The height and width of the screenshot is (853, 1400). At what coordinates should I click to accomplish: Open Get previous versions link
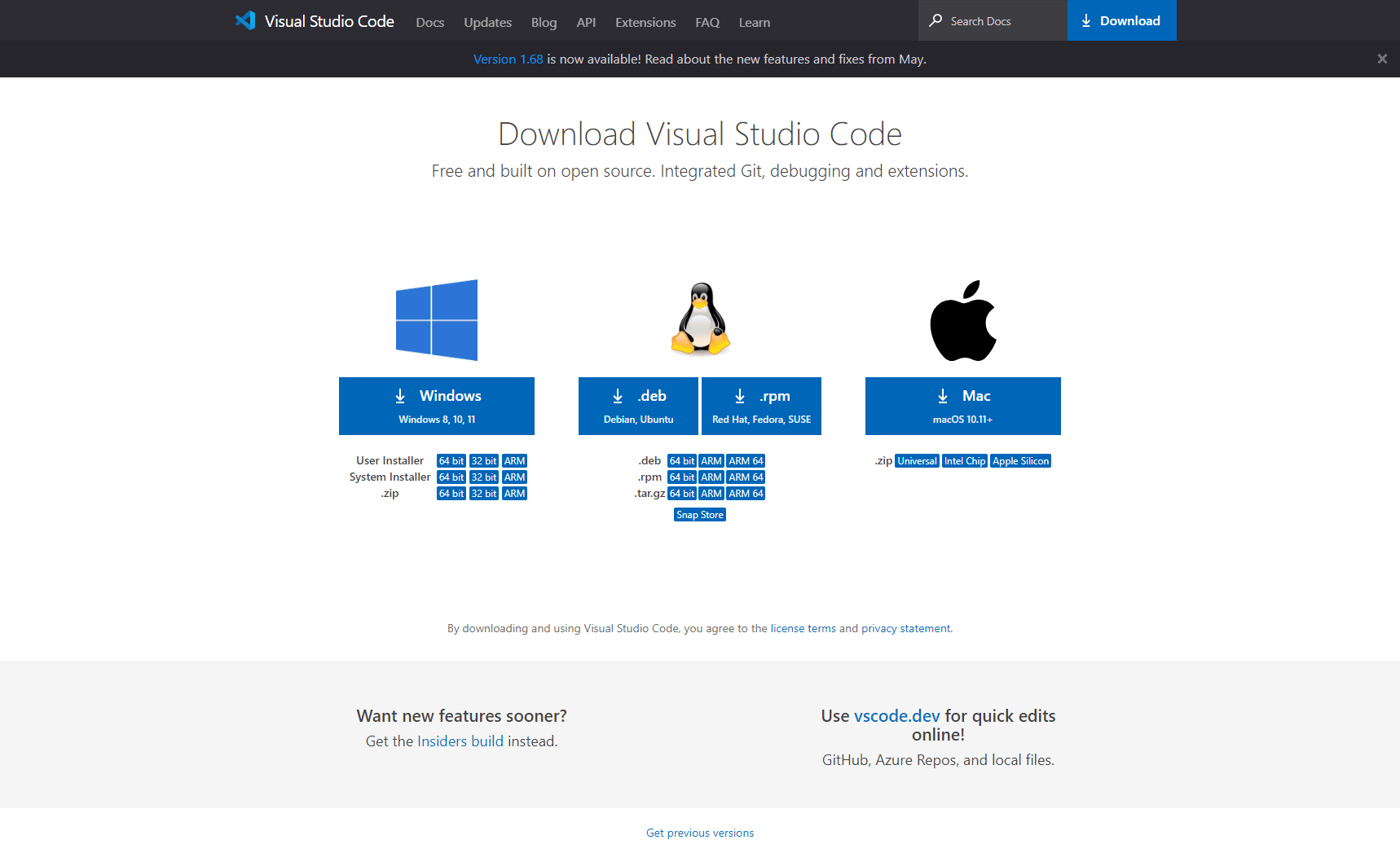(700, 833)
